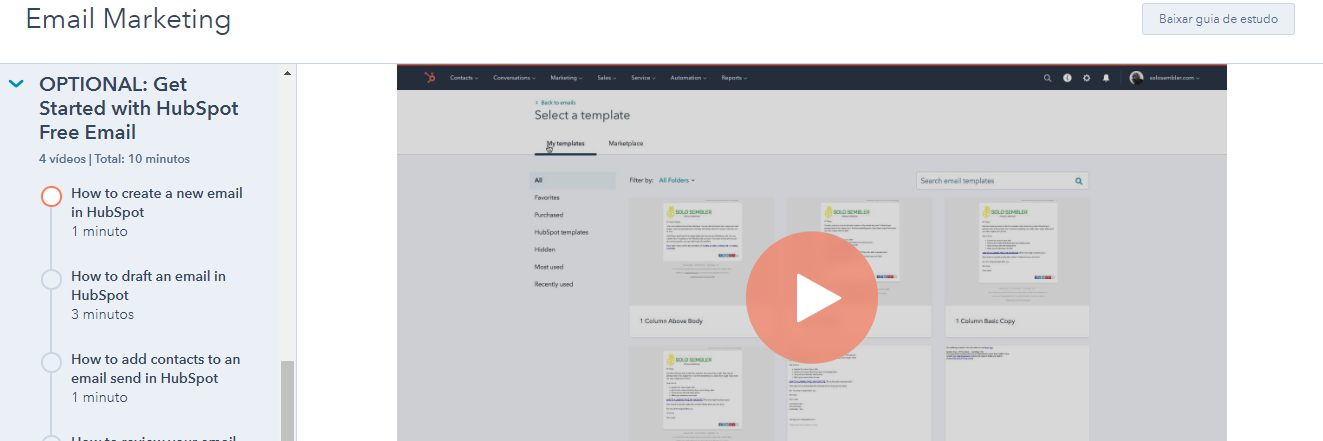Click the 3 minutos duration label
The image size is (1323, 441).
[x=102, y=314]
